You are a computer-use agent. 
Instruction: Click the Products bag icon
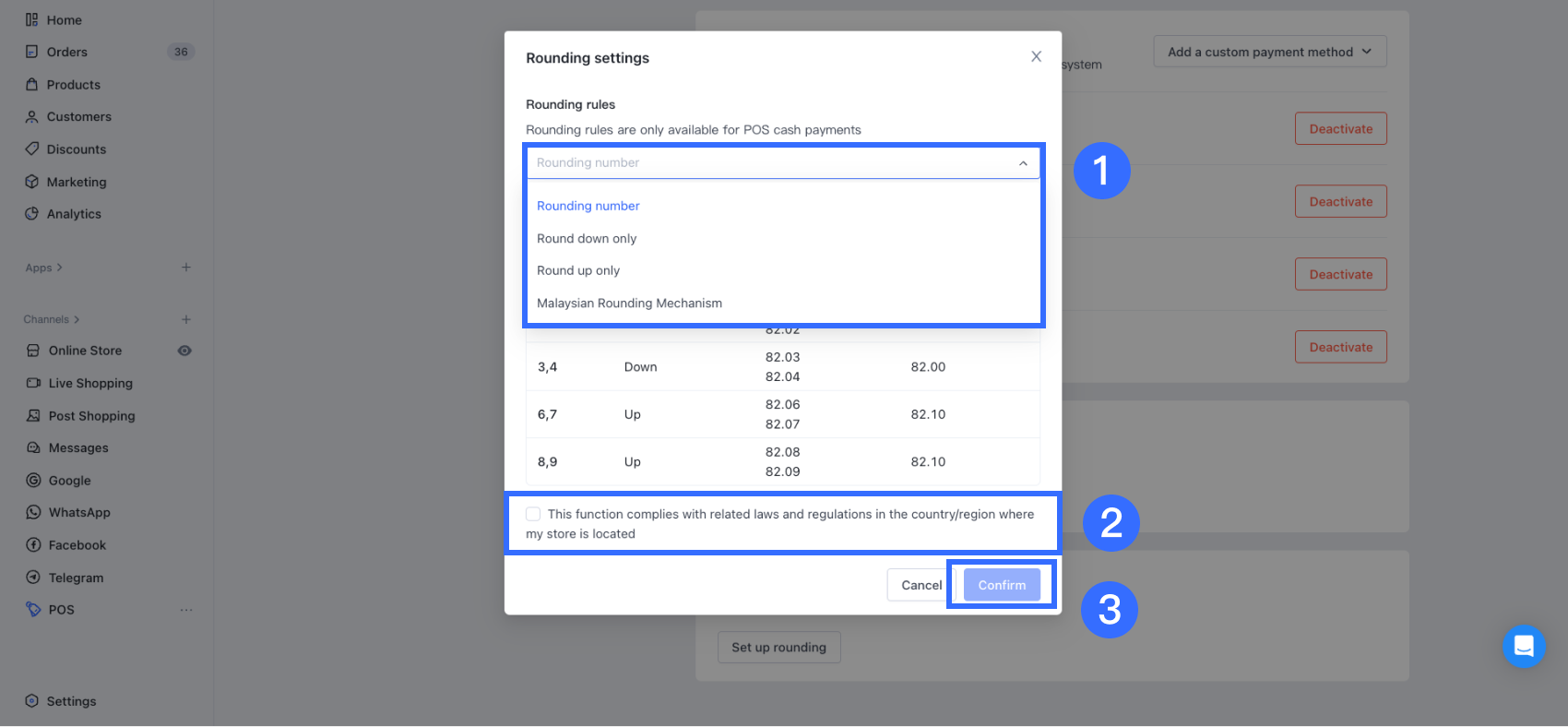31,84
